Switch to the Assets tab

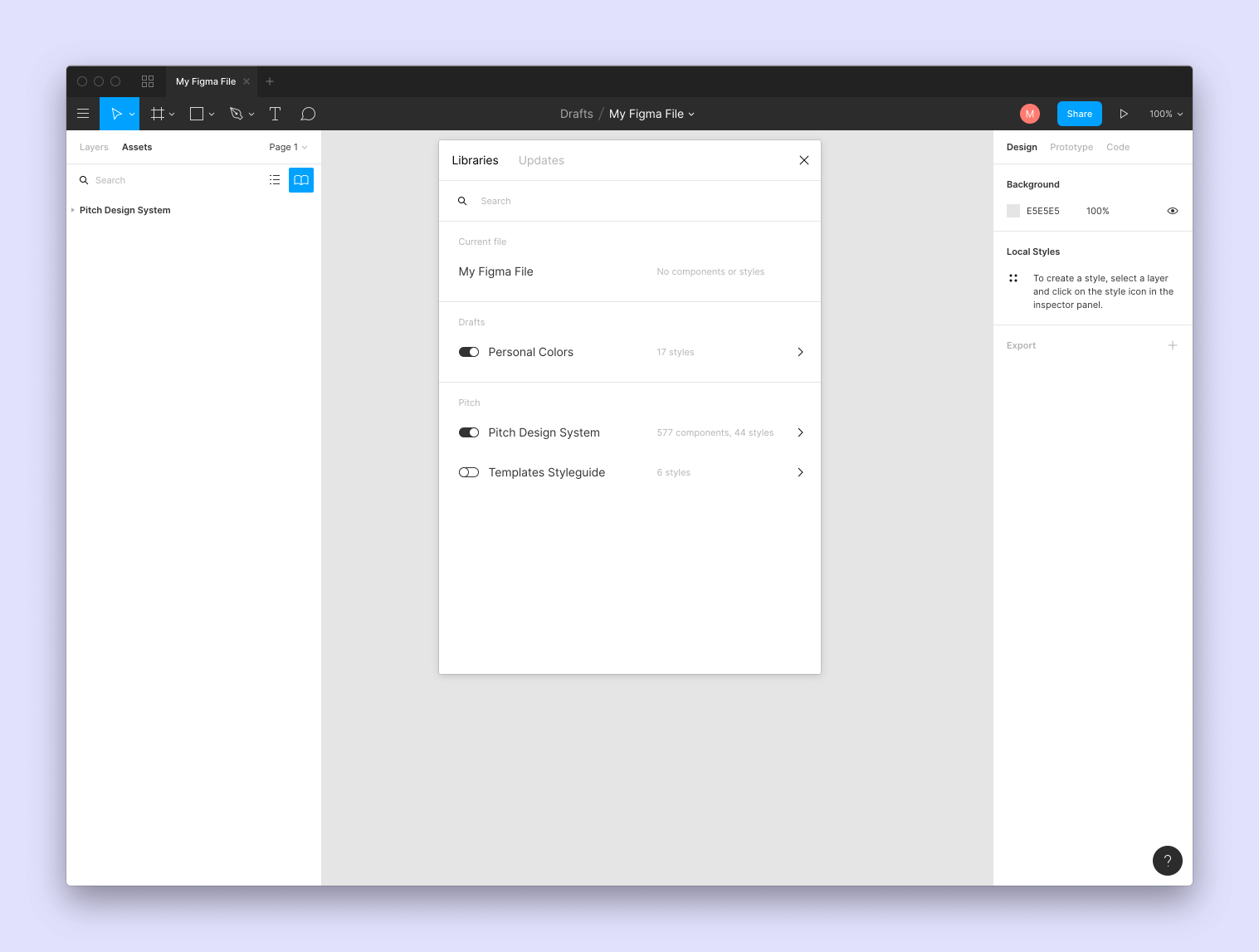[137, 147]
